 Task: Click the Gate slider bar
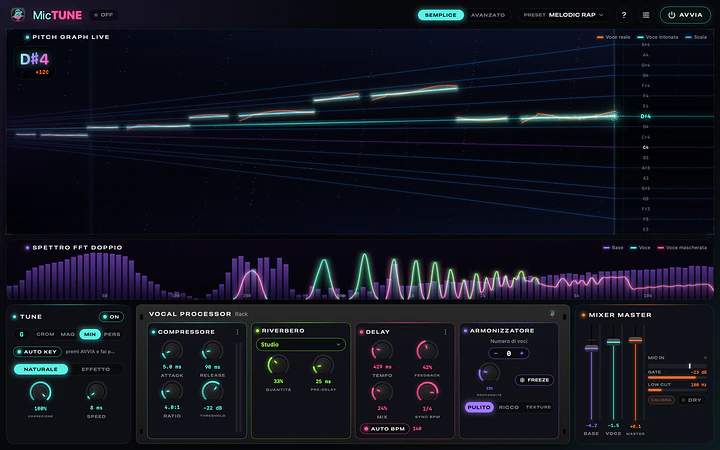pos(677,377)
